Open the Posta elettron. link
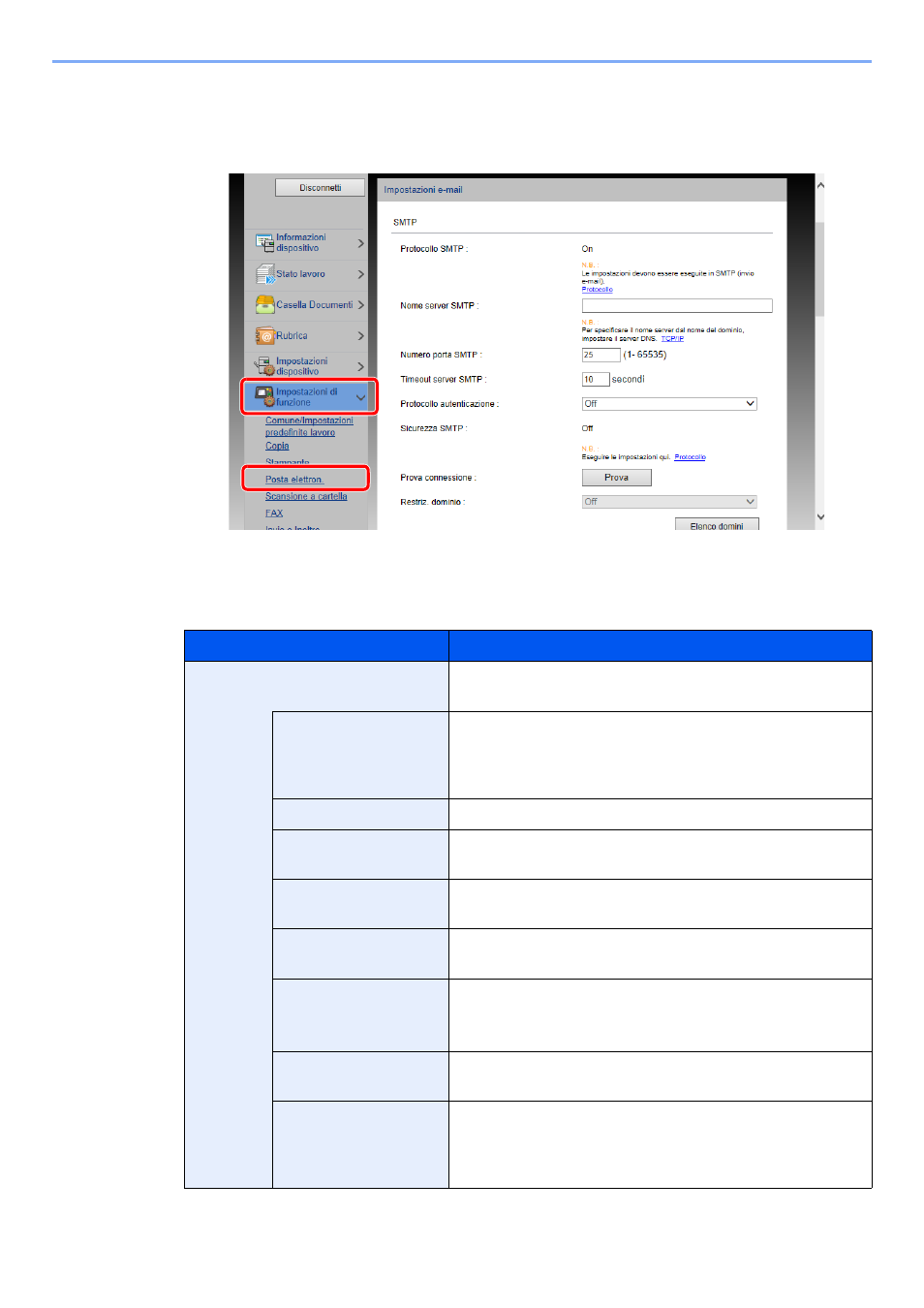This screenshot has width=924, height=1308. (294, 479)
